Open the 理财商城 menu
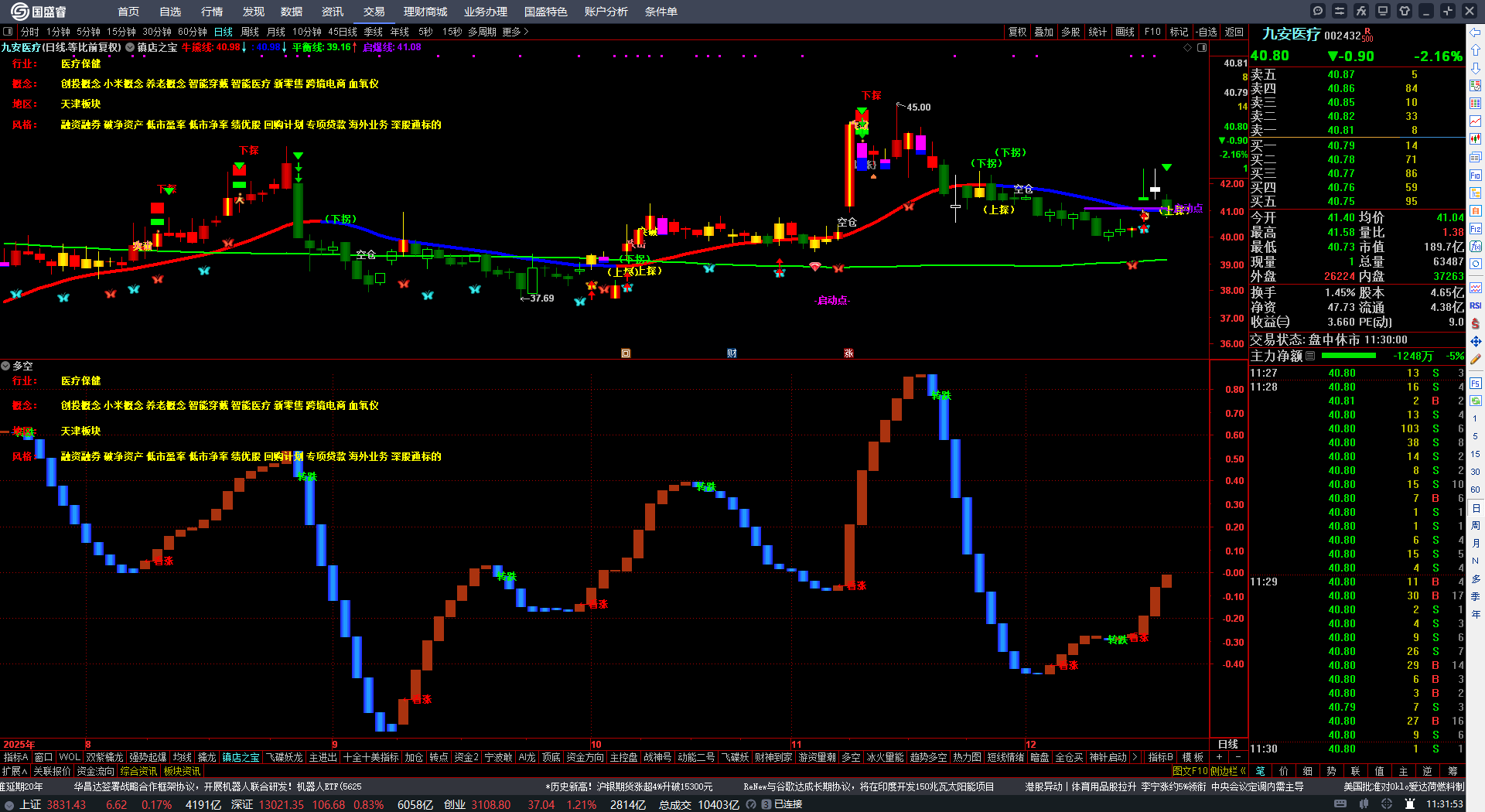 [425, 12]
